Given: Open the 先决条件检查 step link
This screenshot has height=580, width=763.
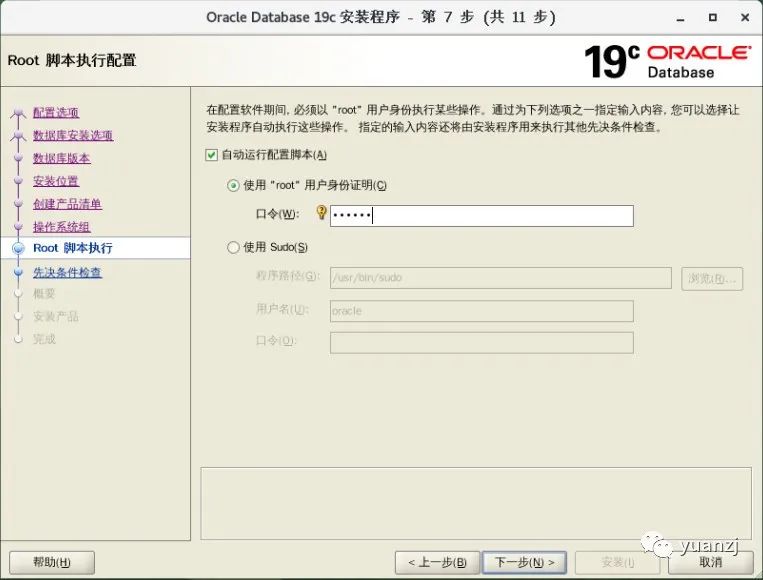Looking at the screenshot, I should tap(68, 272).
